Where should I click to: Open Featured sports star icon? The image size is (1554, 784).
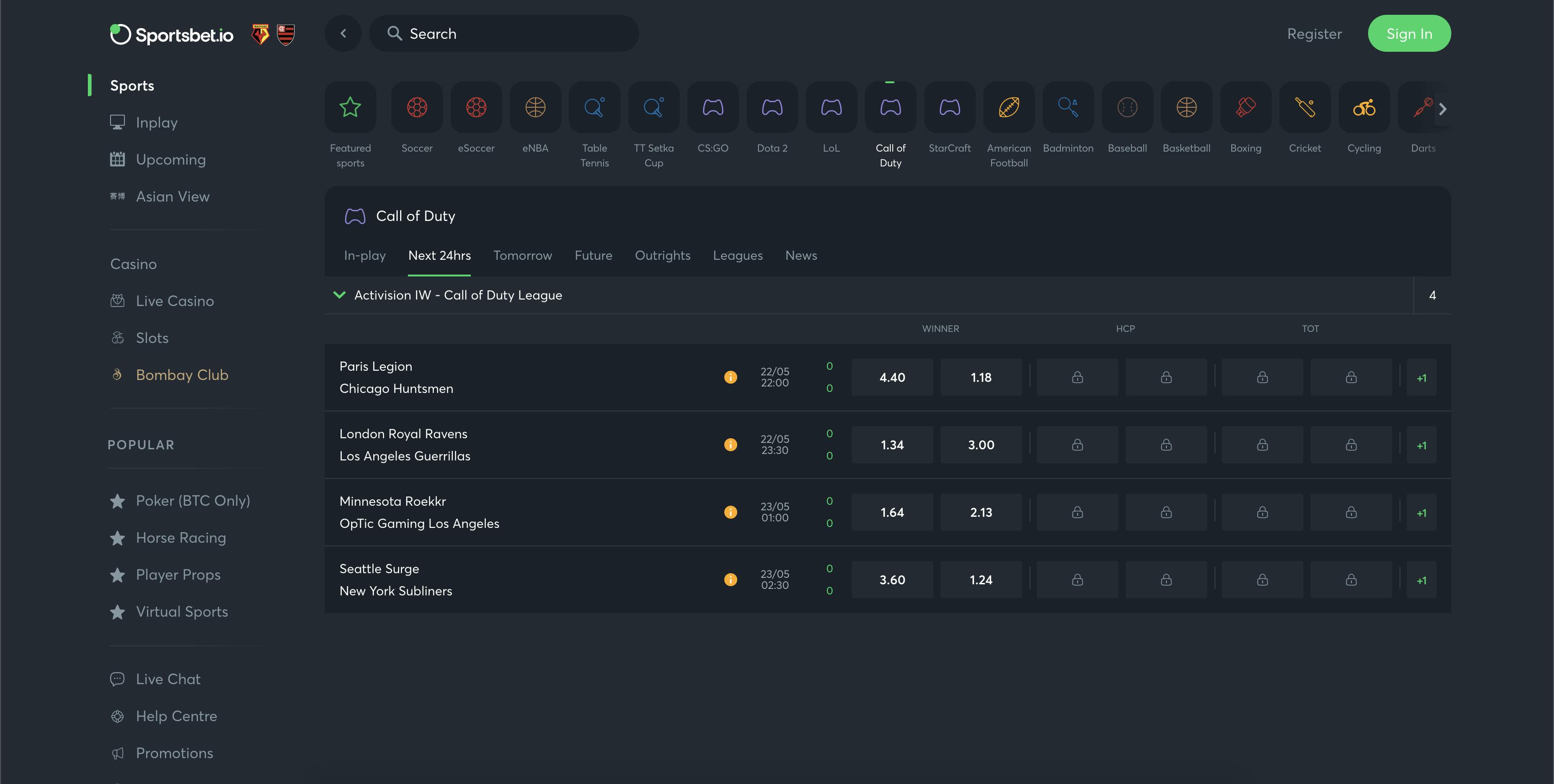pos(350,107)
